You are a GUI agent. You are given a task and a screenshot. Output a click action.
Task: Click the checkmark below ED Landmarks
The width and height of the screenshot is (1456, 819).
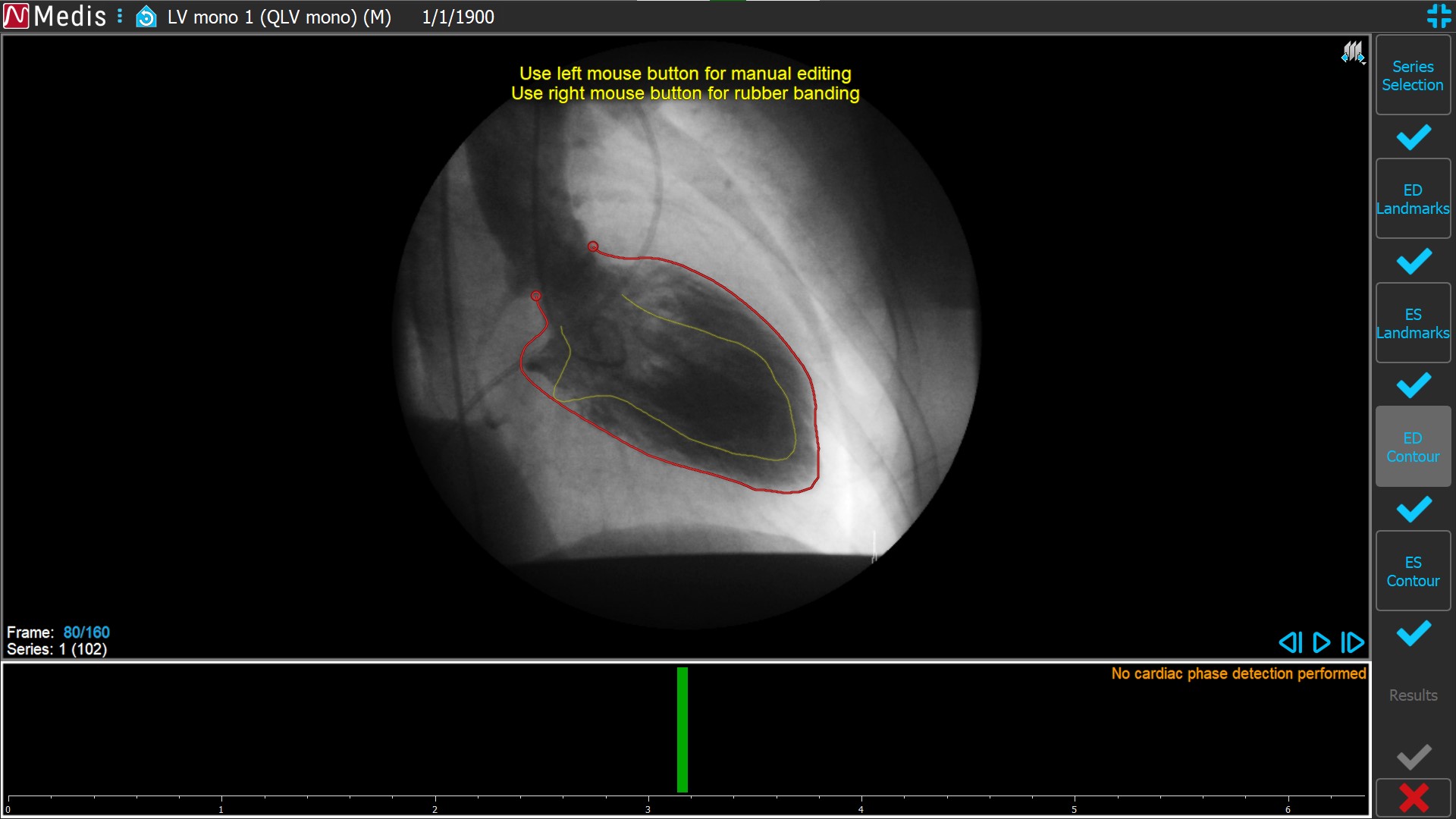[x=1414, y=262]
